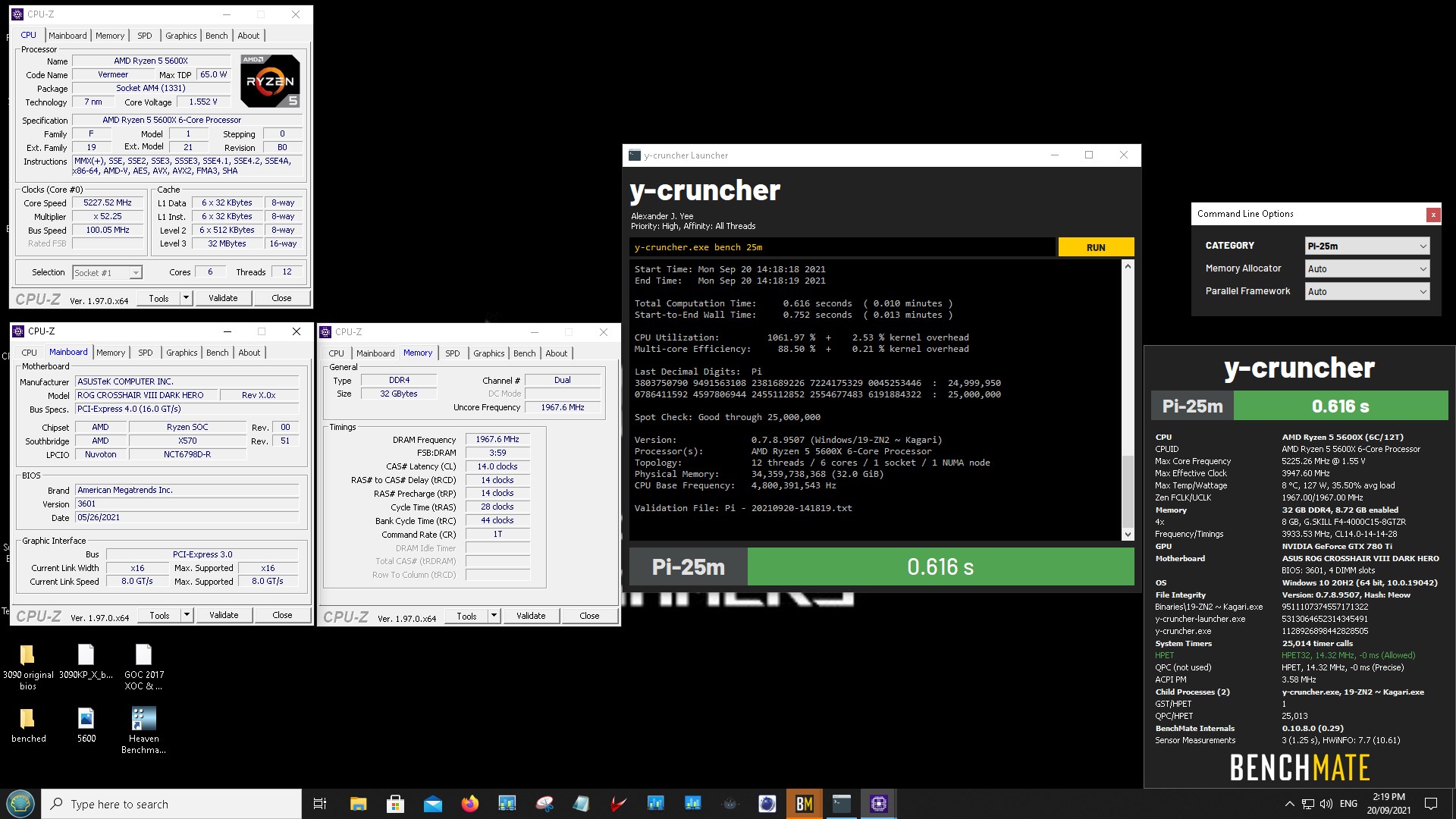This screenshot has width=1456, height=819.
Task: Open File Explorer from the taskbar
Action: (358, 804)
